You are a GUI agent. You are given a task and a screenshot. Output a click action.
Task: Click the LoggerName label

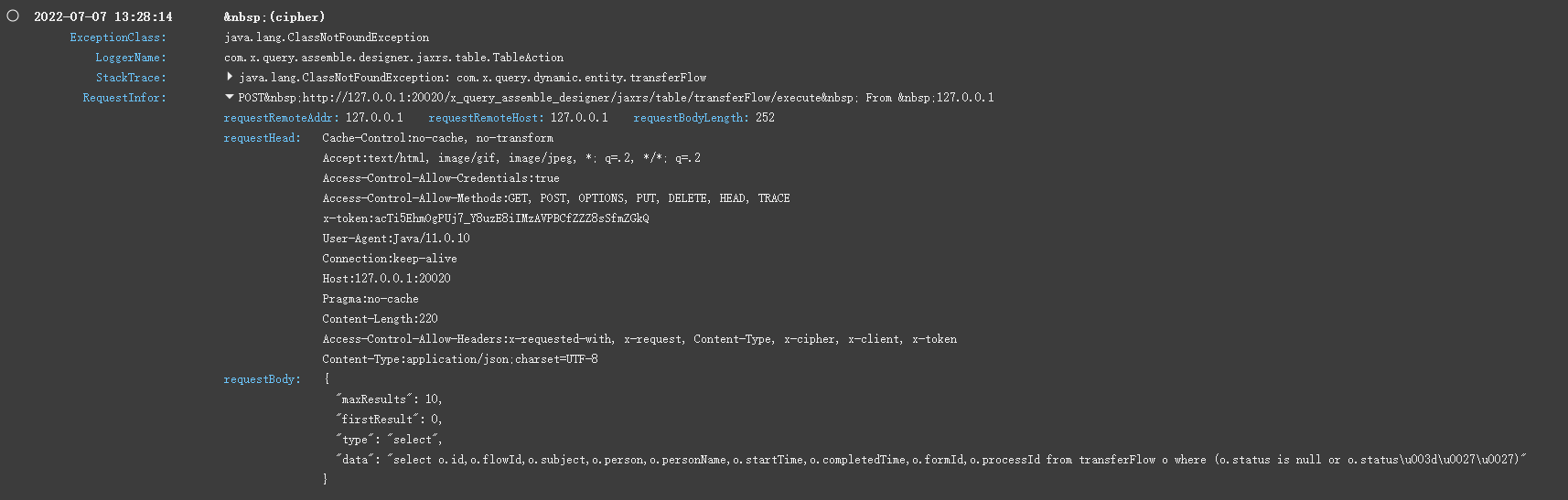[x=131, y=58]
